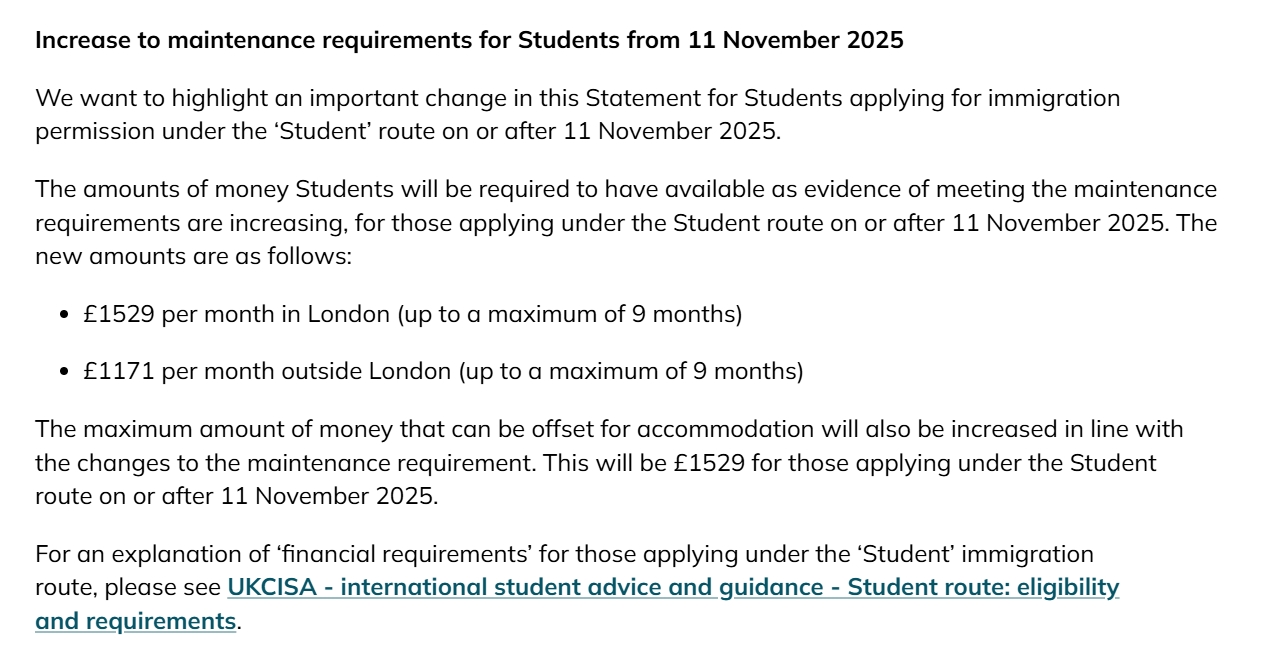Image resolution: width=1269 pixels, height=654 pixels.
Task: Click the line "new amounts are as follows:"
Action: pos(193,255)
